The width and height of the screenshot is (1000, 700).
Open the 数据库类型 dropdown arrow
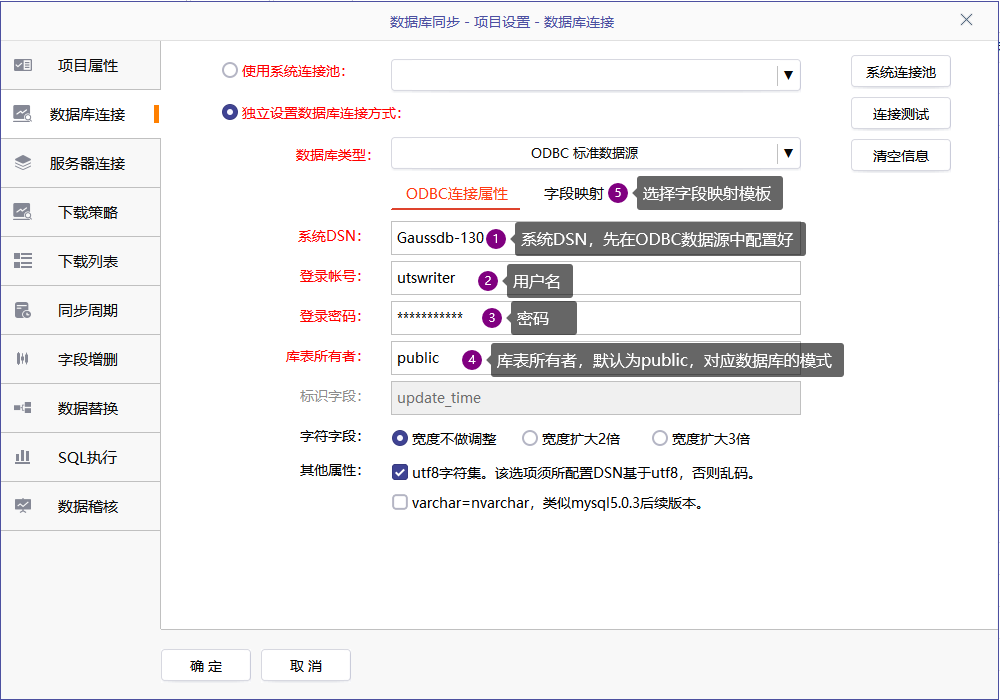pos(788,153)
